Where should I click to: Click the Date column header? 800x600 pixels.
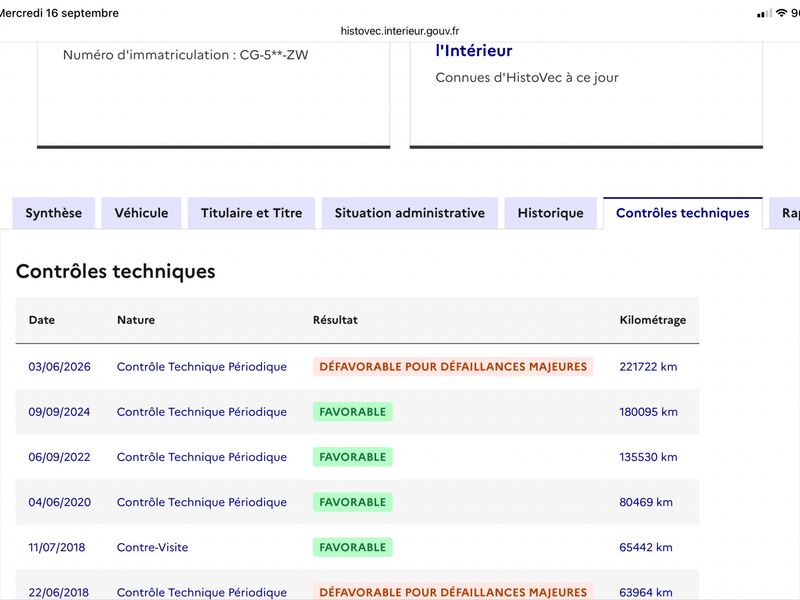[42, 320]
